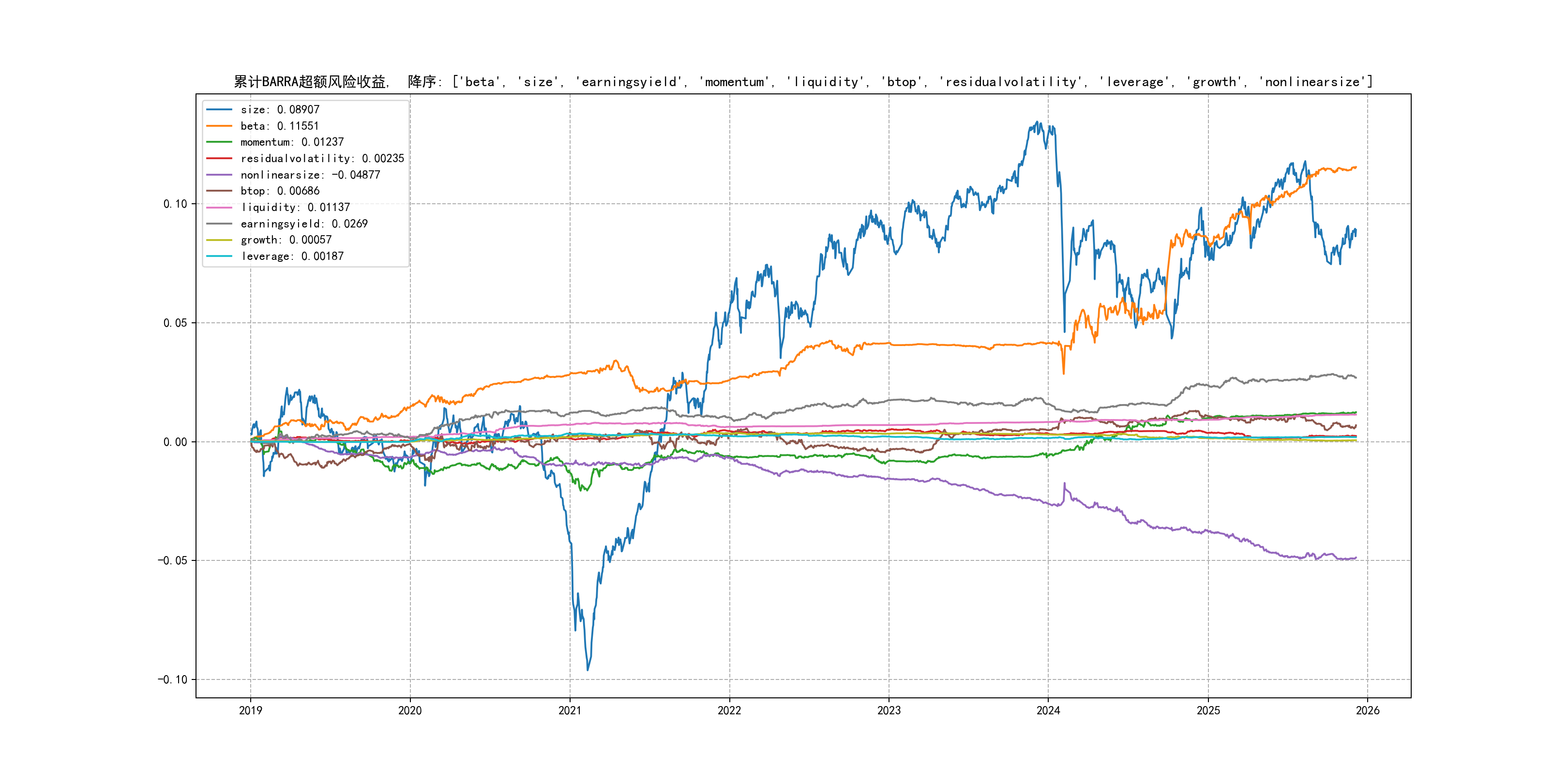Viewport: 1568px width, 784px height.
Task: Click the 'liquidity: 0.01137' legend entry
Action: tap(295, 208)
